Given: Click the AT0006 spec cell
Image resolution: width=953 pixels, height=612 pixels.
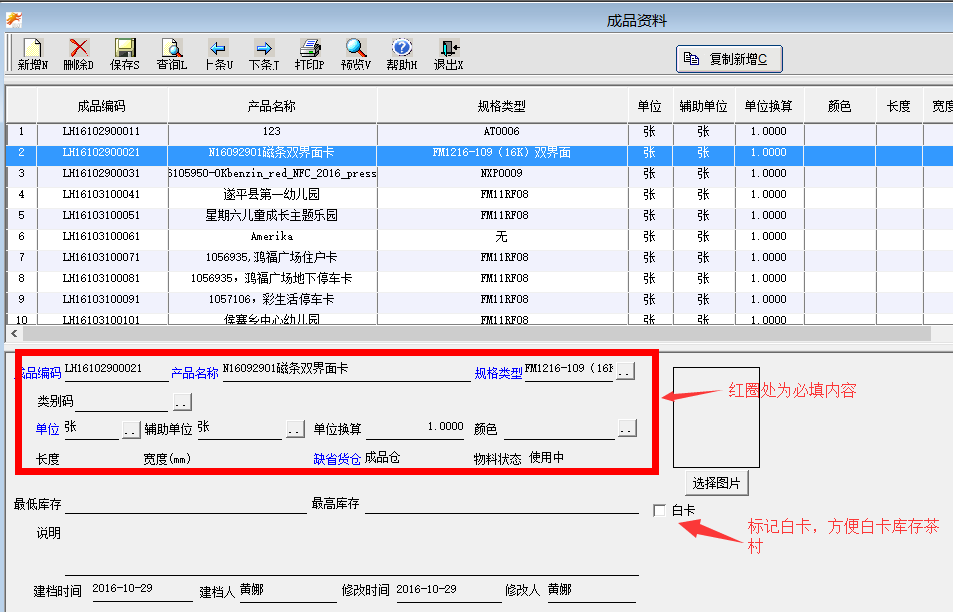Looking at the screenshot, I should (x=502, y=131).
